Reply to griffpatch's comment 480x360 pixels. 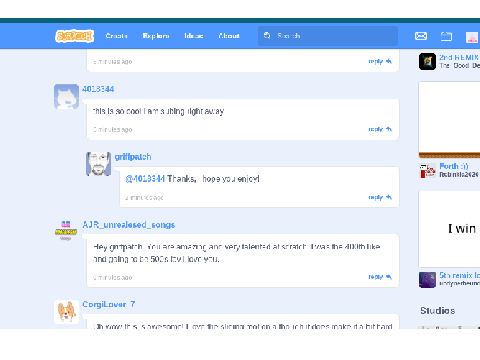click(380, 197)
